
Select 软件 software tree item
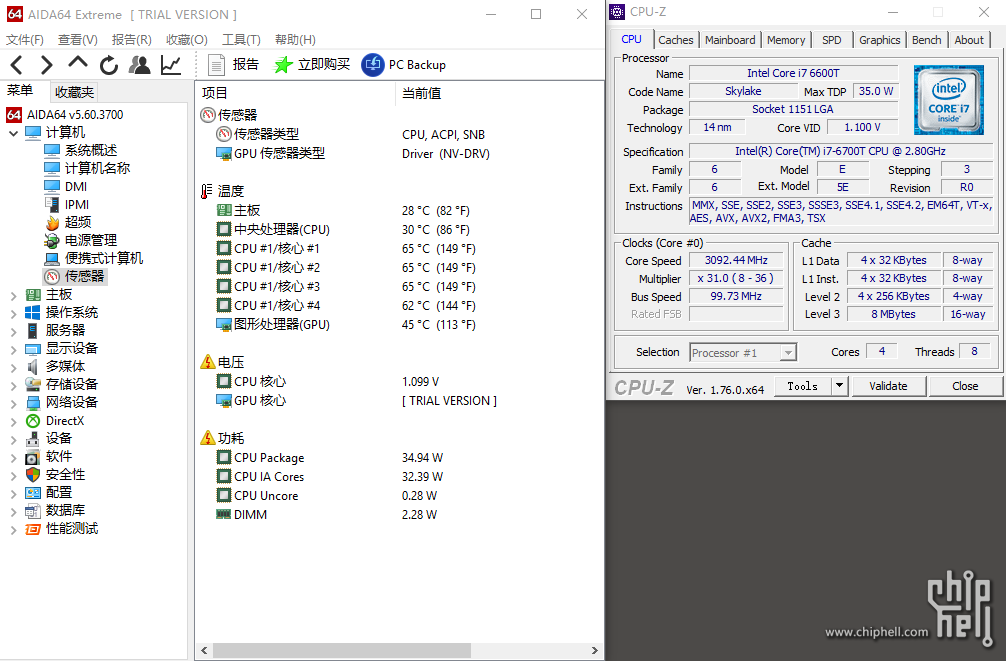(48, 456)
